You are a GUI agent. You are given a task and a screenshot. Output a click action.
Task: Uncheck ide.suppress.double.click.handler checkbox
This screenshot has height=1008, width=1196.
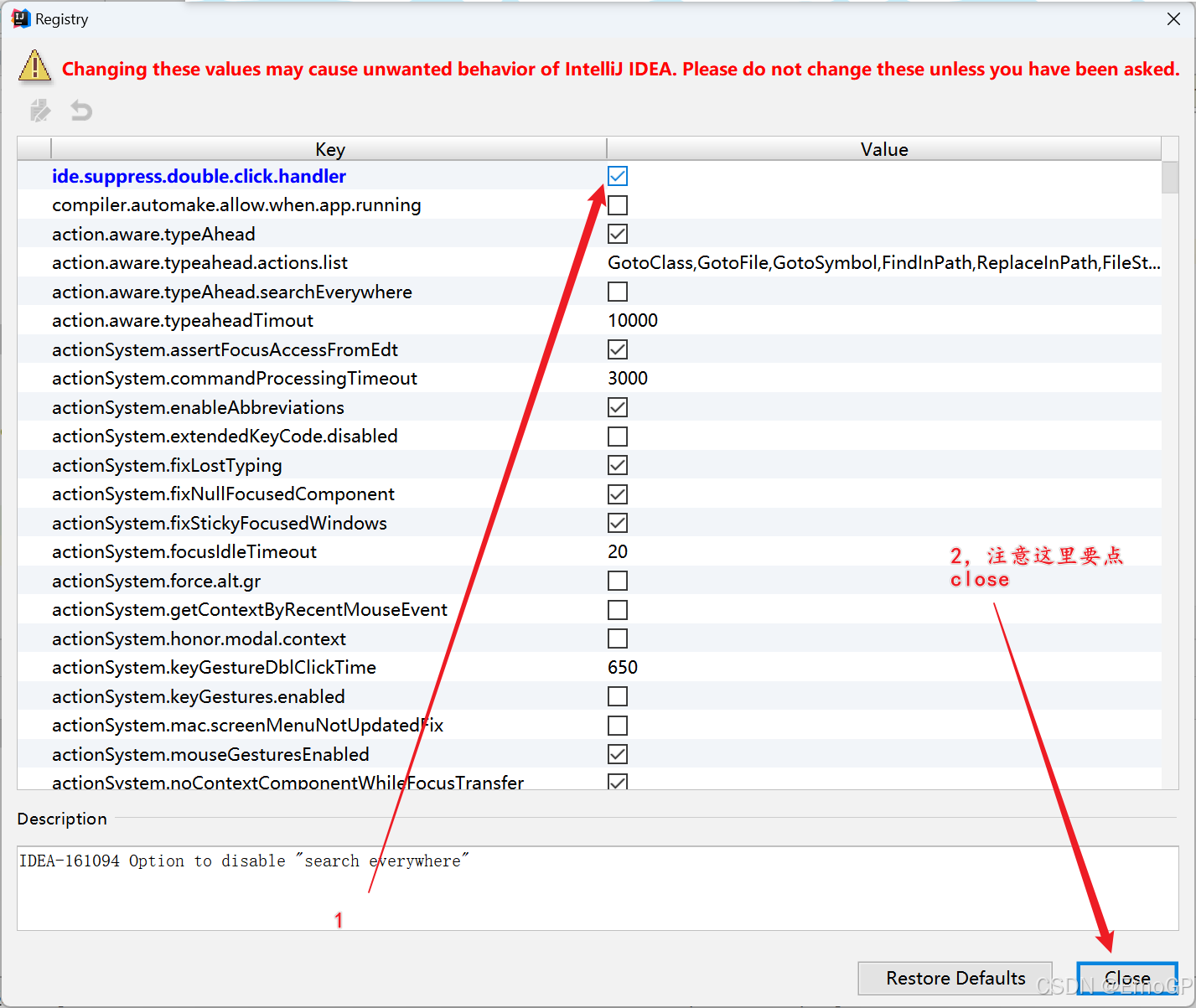[618, 176]
